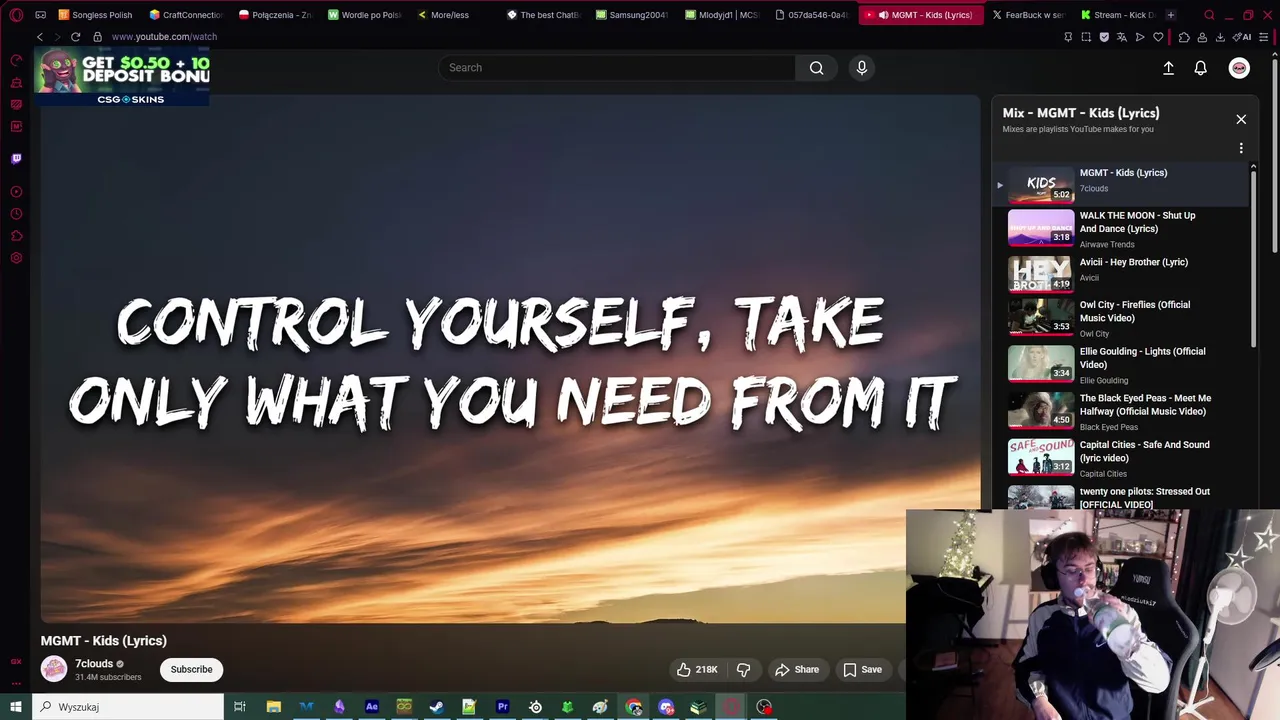Close the Mix playlist panel
The image size is (1280, 720).
pyautogui.click(x=1241, y=119)
